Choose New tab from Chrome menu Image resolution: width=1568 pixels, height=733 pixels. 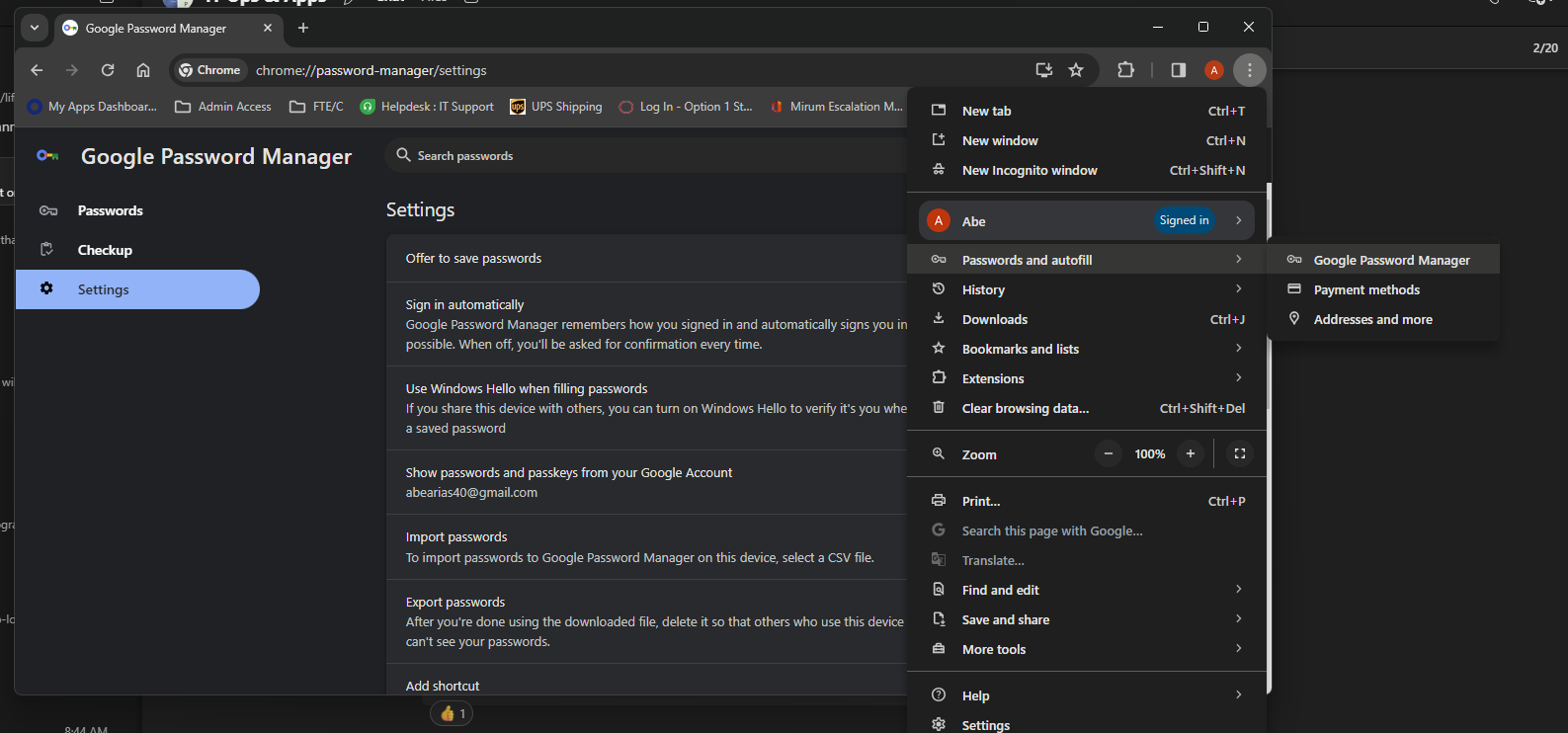point(1087,111)
